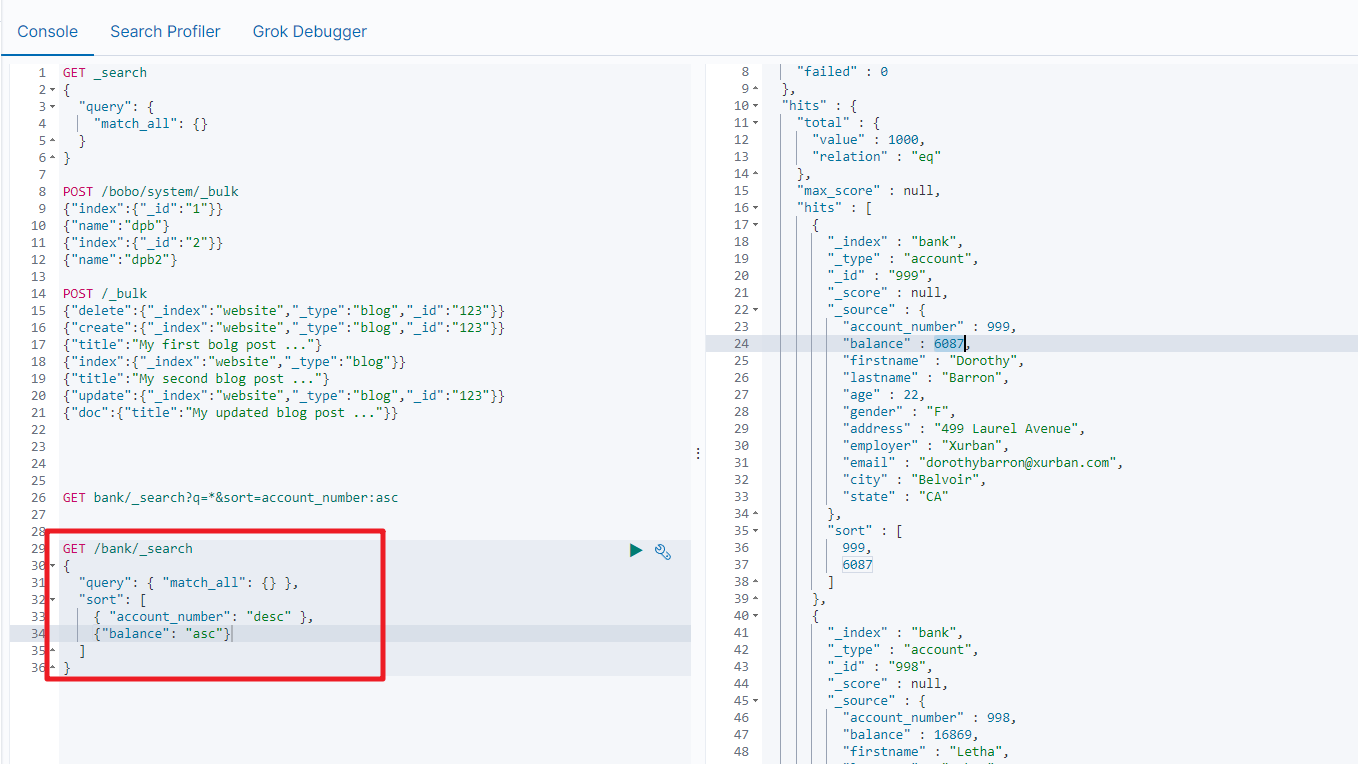Collapse the output hit object at line 40

point(755,616)
